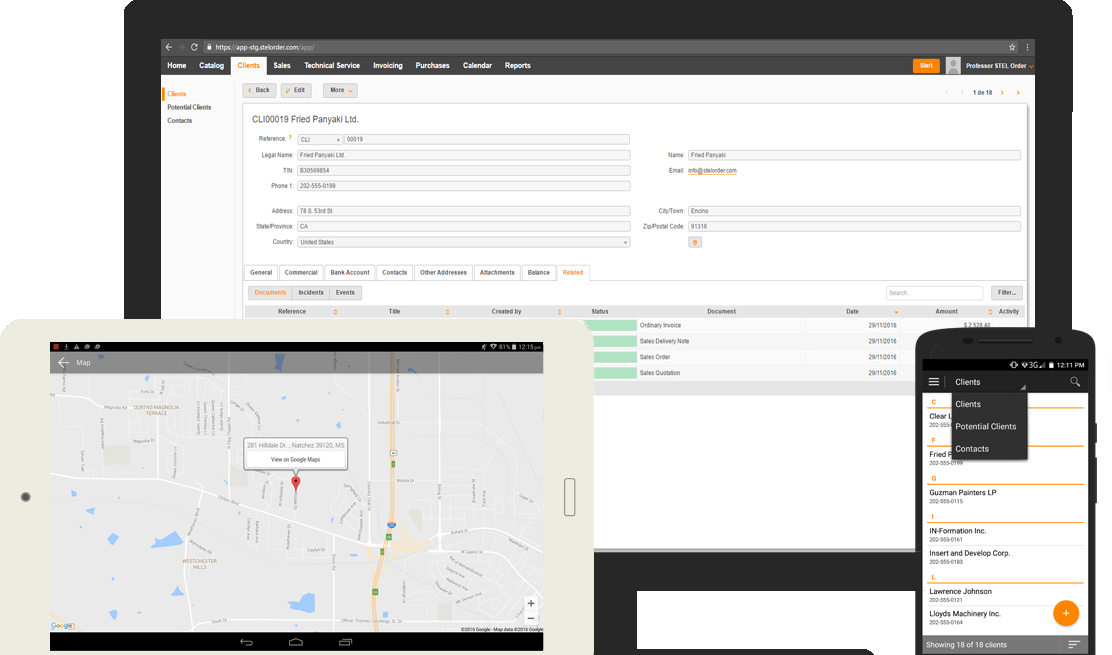Screen dimensions: 1112x655
Task: Choose Contacts in the phone dropdown
Action: coord(972,449)
